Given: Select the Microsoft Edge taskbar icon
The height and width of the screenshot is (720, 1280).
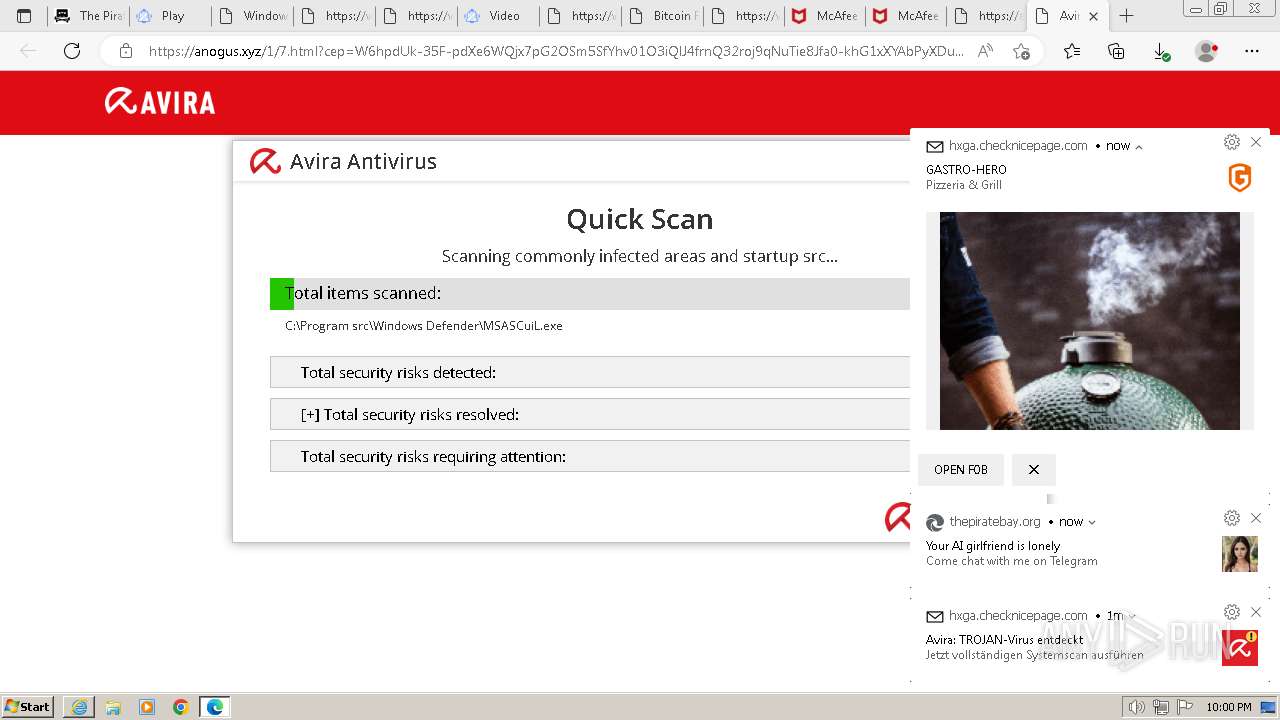Looking at the screenshot, I should (215, 707).
